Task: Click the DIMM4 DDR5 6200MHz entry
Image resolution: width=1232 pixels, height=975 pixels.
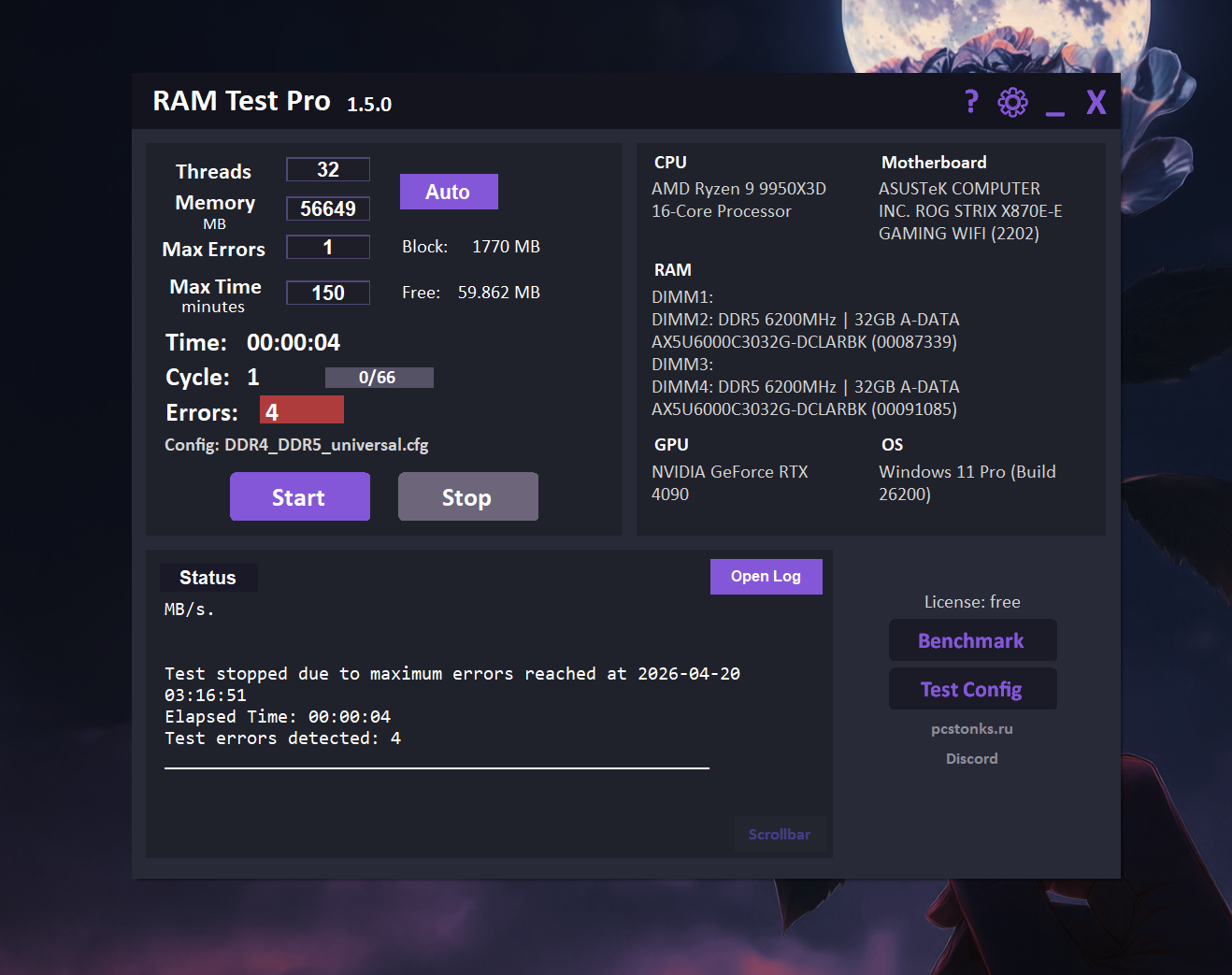Action: point(806,398)
